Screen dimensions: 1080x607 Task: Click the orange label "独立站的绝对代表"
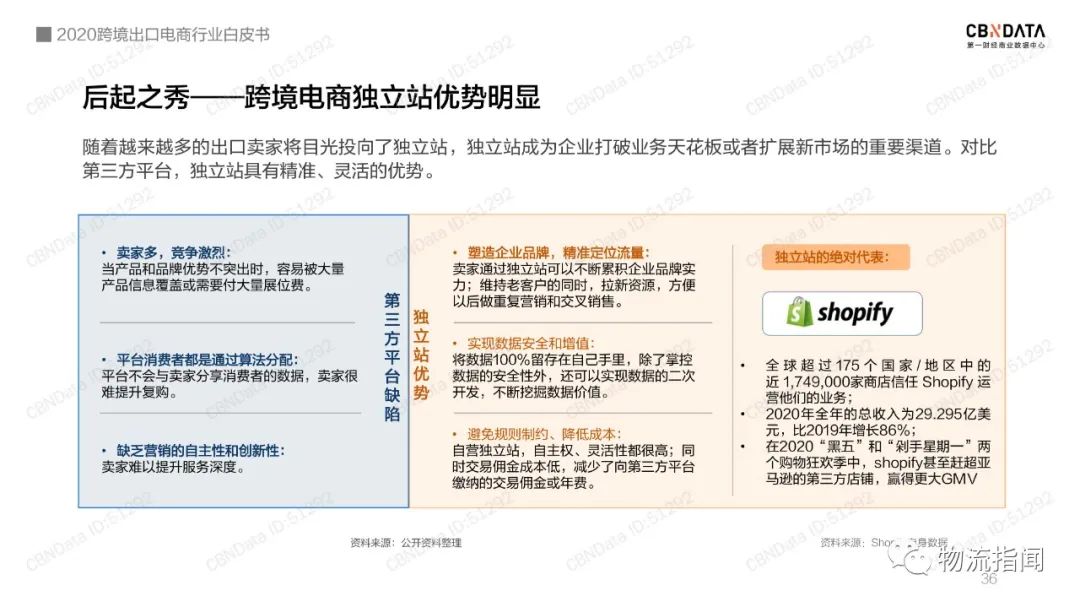tap(835, 257)
